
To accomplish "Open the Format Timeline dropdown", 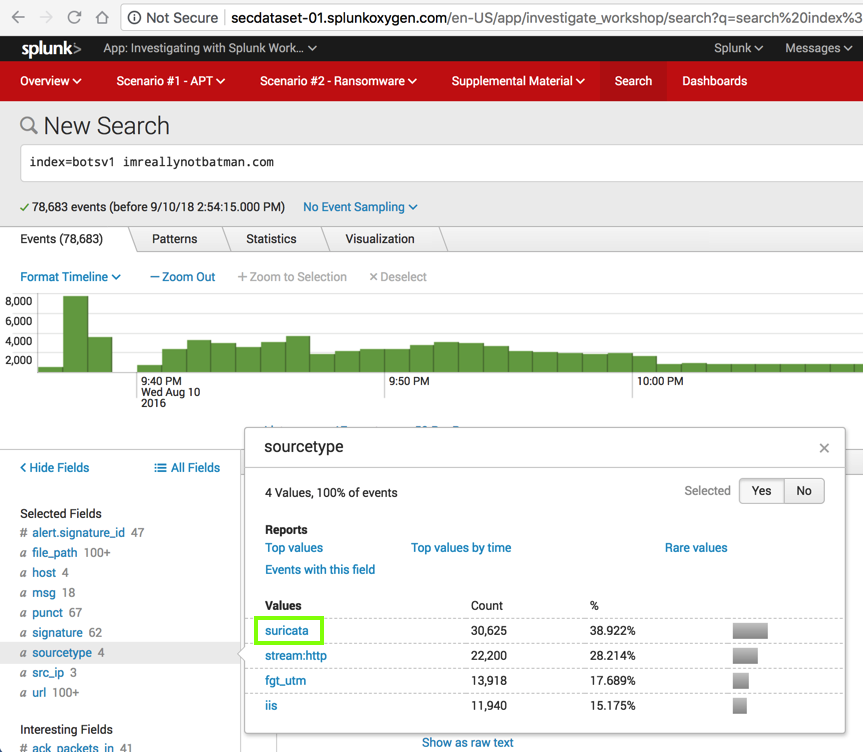I will (x=70, y=277).
